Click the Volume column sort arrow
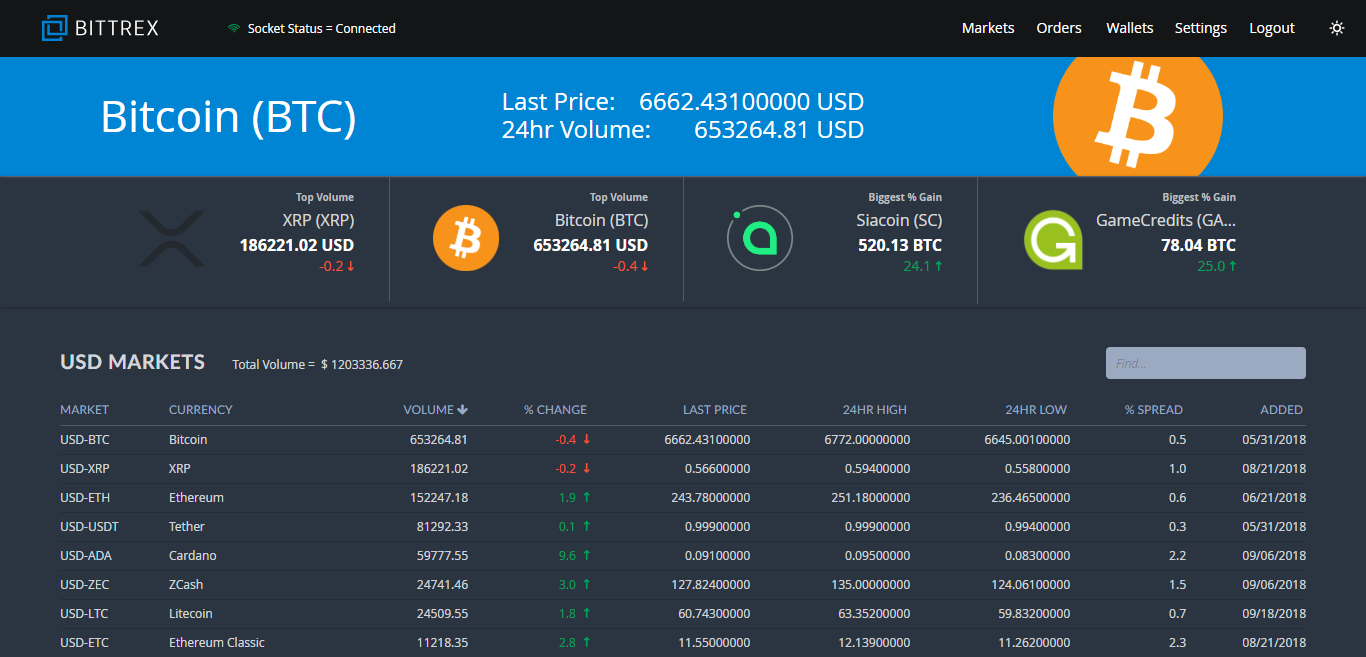 [463, 410]
